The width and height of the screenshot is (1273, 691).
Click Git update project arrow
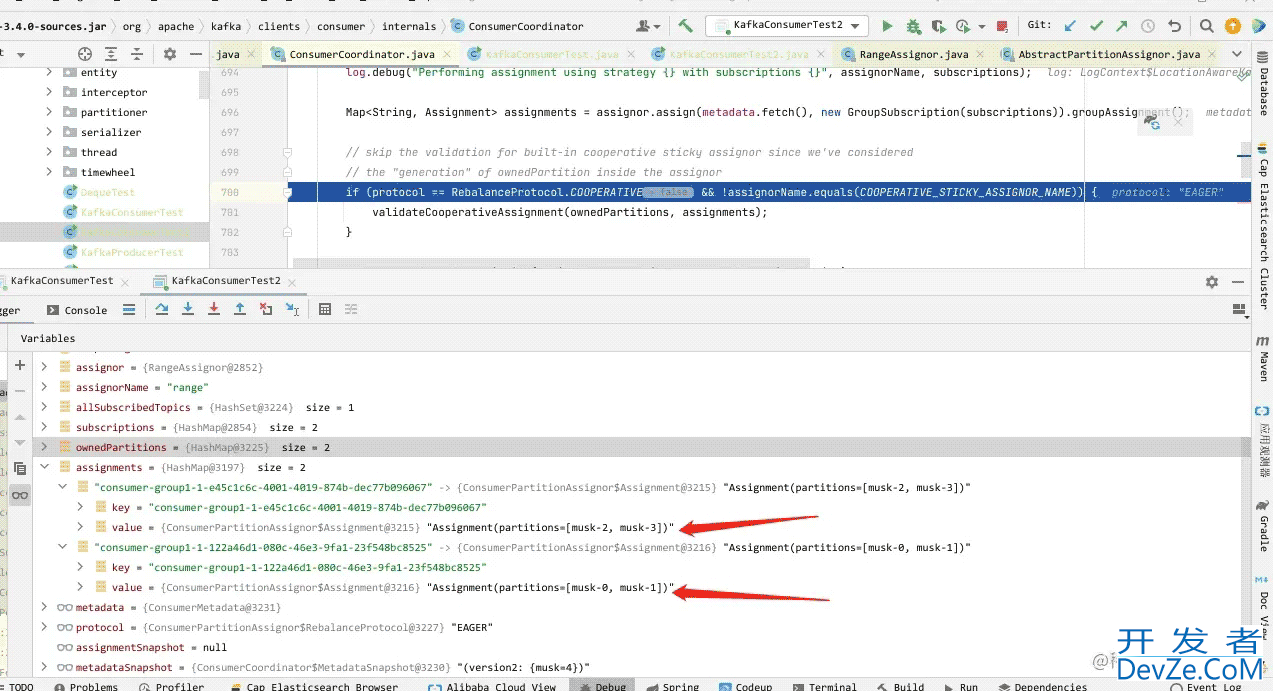coord(1071,26)
